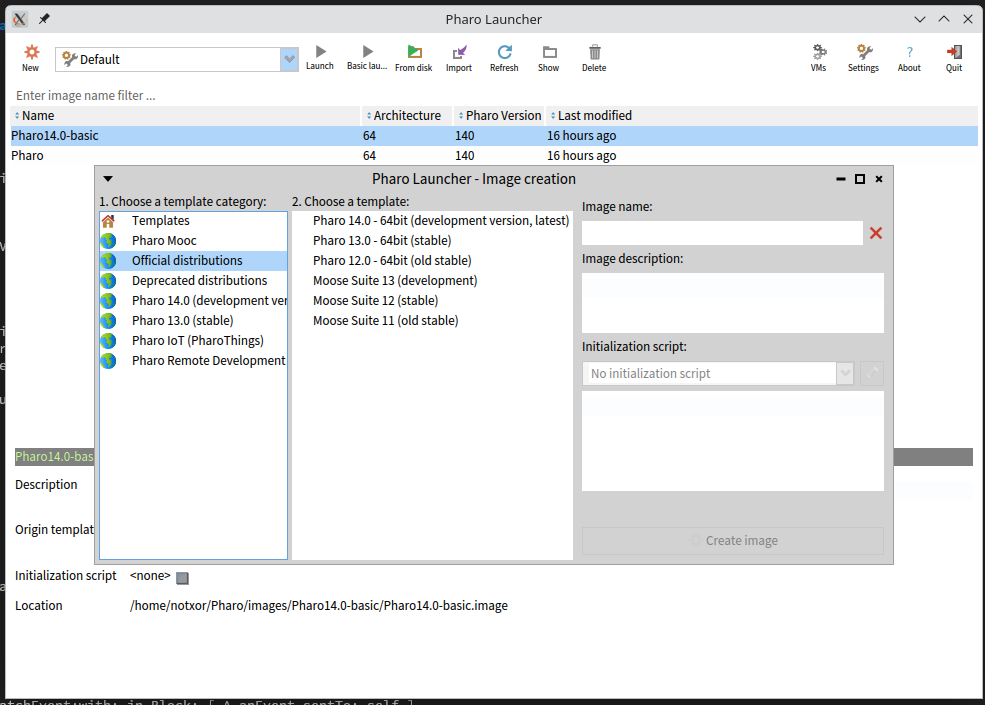Open the Image creation window menu triangle

(108, 180)
